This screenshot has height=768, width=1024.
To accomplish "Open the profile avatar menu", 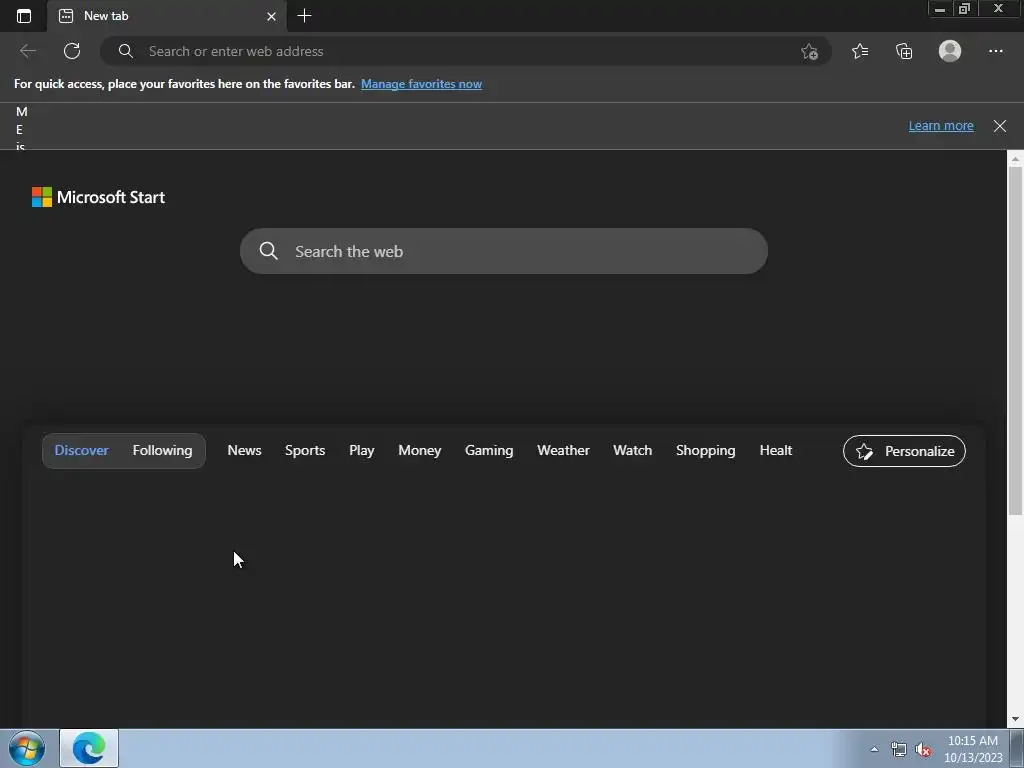I will (950, 51).
